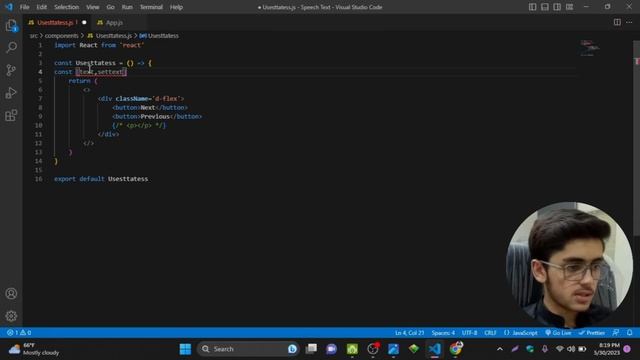Click the taskbar Search box
Screen dimensions: 640x360
(x=248, y=349)
